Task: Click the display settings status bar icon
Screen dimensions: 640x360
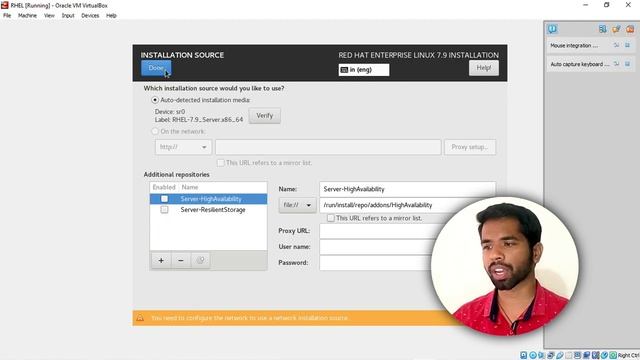Action: pos(578,355)
